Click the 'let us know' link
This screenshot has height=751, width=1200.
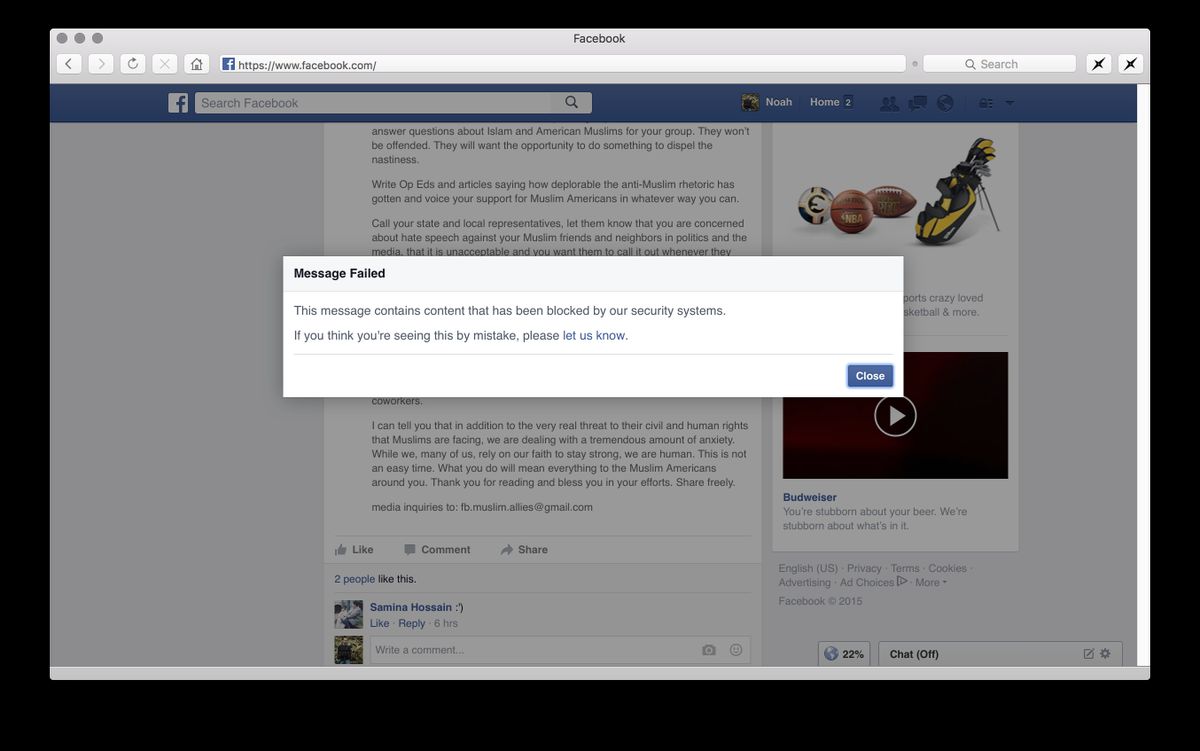[x=594, y=336]
